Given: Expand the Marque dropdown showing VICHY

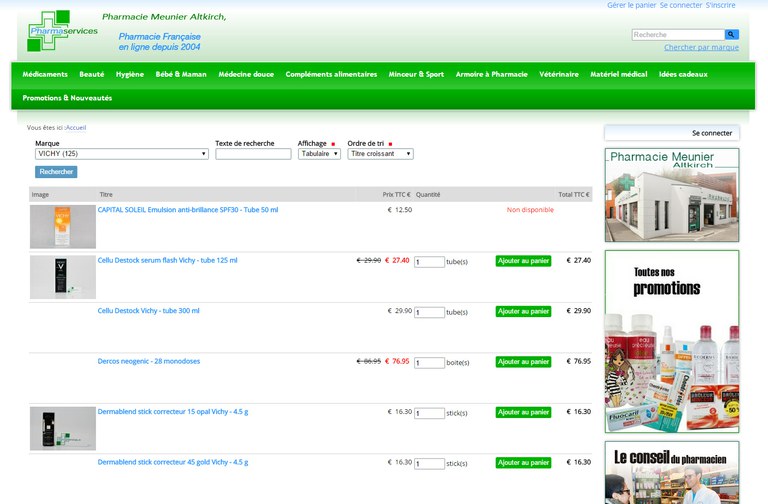Looking at the screenshot, I should [x=122, y=154].
